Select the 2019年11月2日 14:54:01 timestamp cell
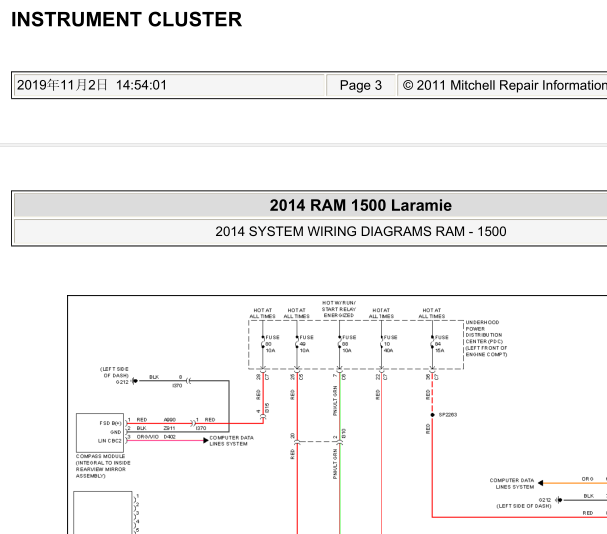The width and height of the screenshot is (607, 534). tap(169, 85)
